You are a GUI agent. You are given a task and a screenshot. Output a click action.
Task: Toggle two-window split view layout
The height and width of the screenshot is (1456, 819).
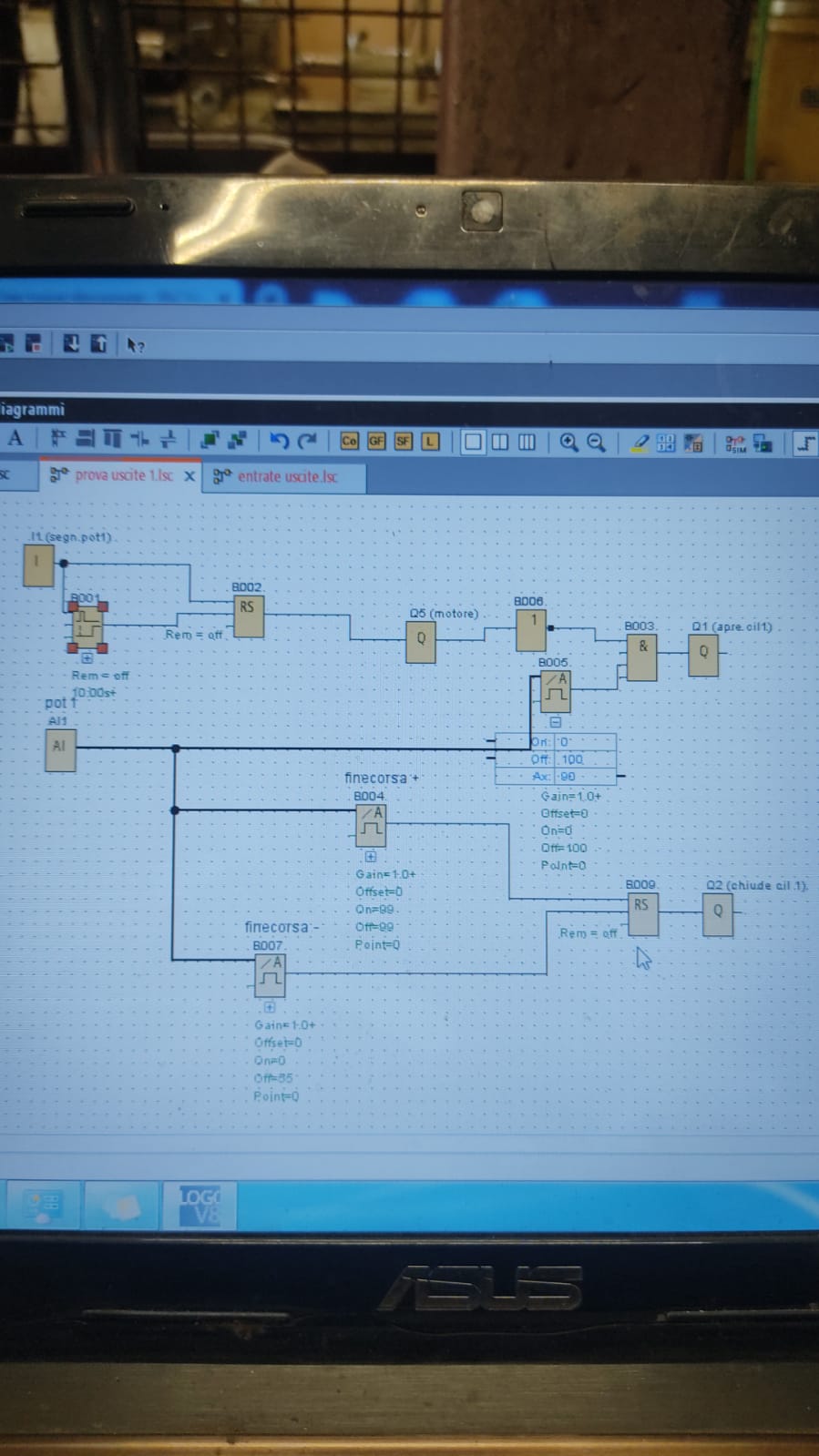pyautogui.click(x=500, y=443)
